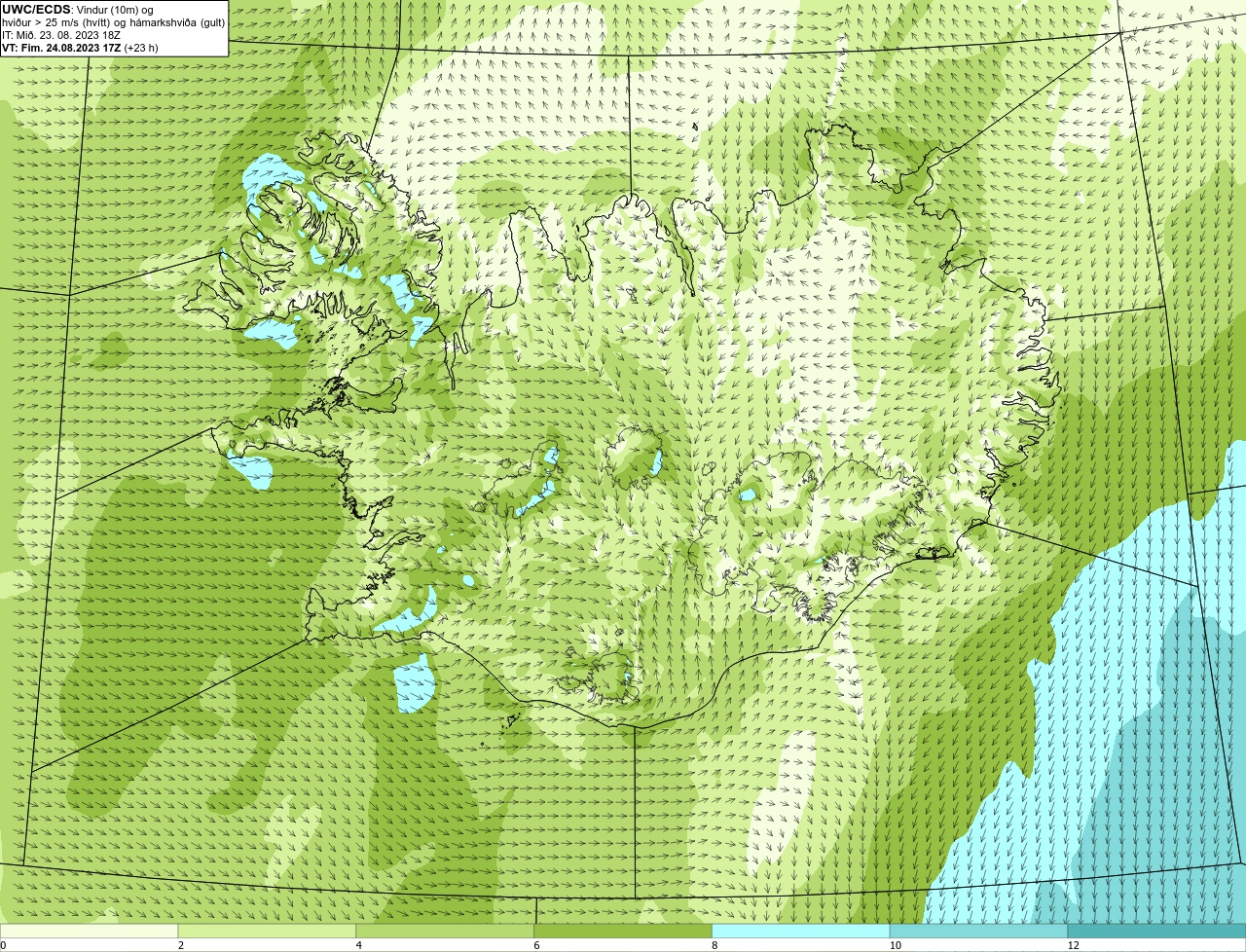Image resolution: width=1246 pixels, height=952 pixels.
Task: Click the 4–6 m/s green legend swatch
Action: tap(445, 932)
